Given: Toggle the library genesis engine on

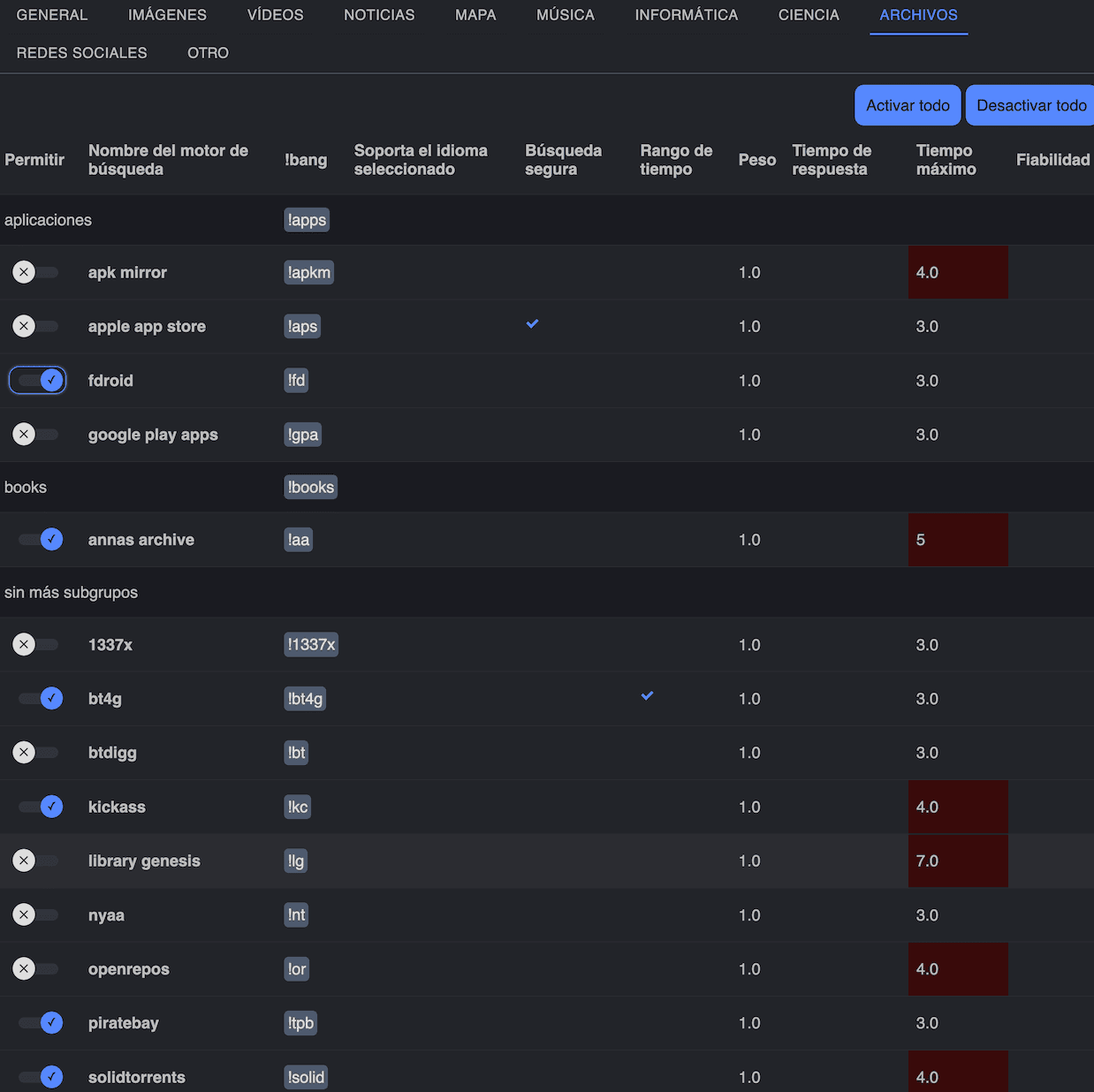Looking at the screenshot, I should tap(35, 861).
